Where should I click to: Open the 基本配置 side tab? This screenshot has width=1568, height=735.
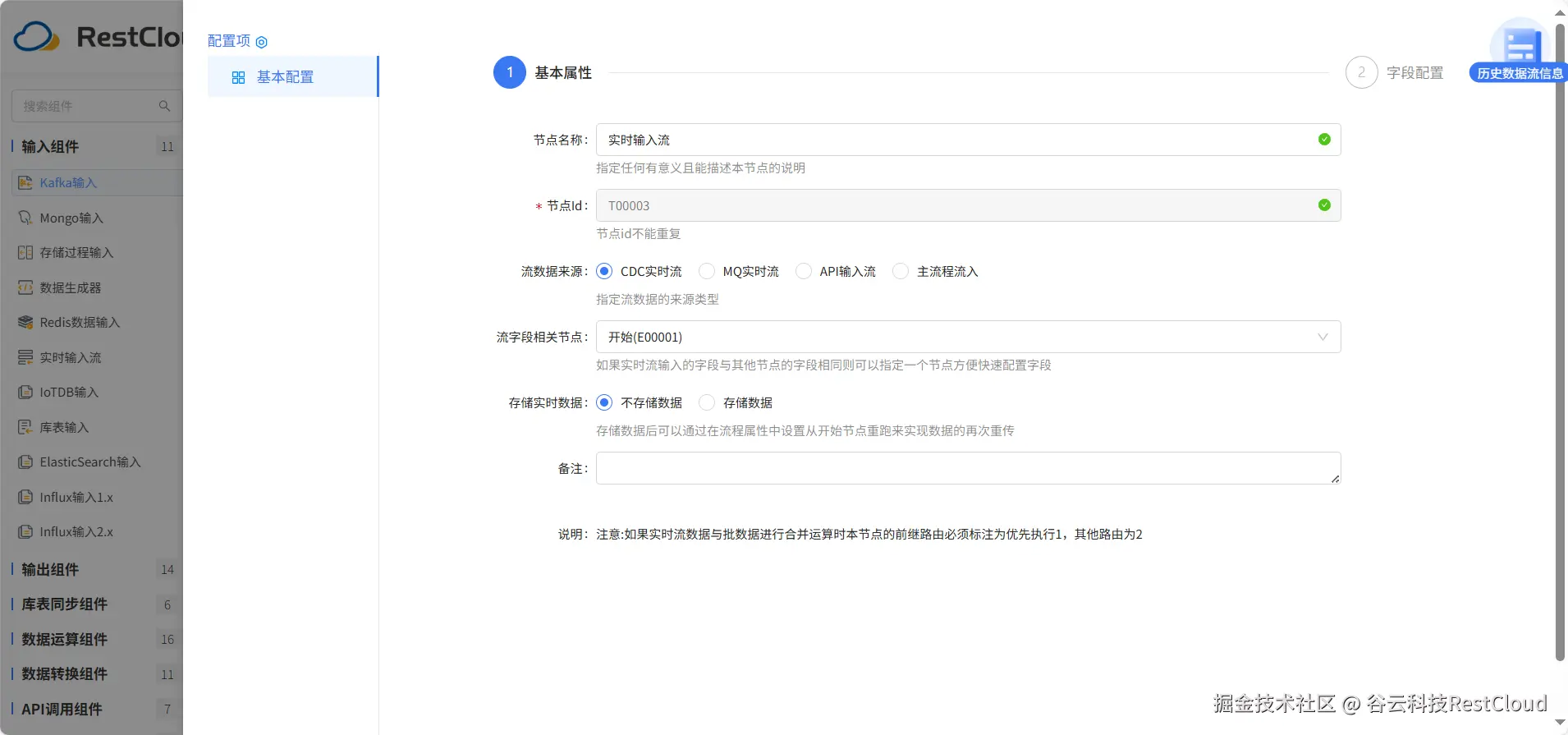tap(293, 76)
